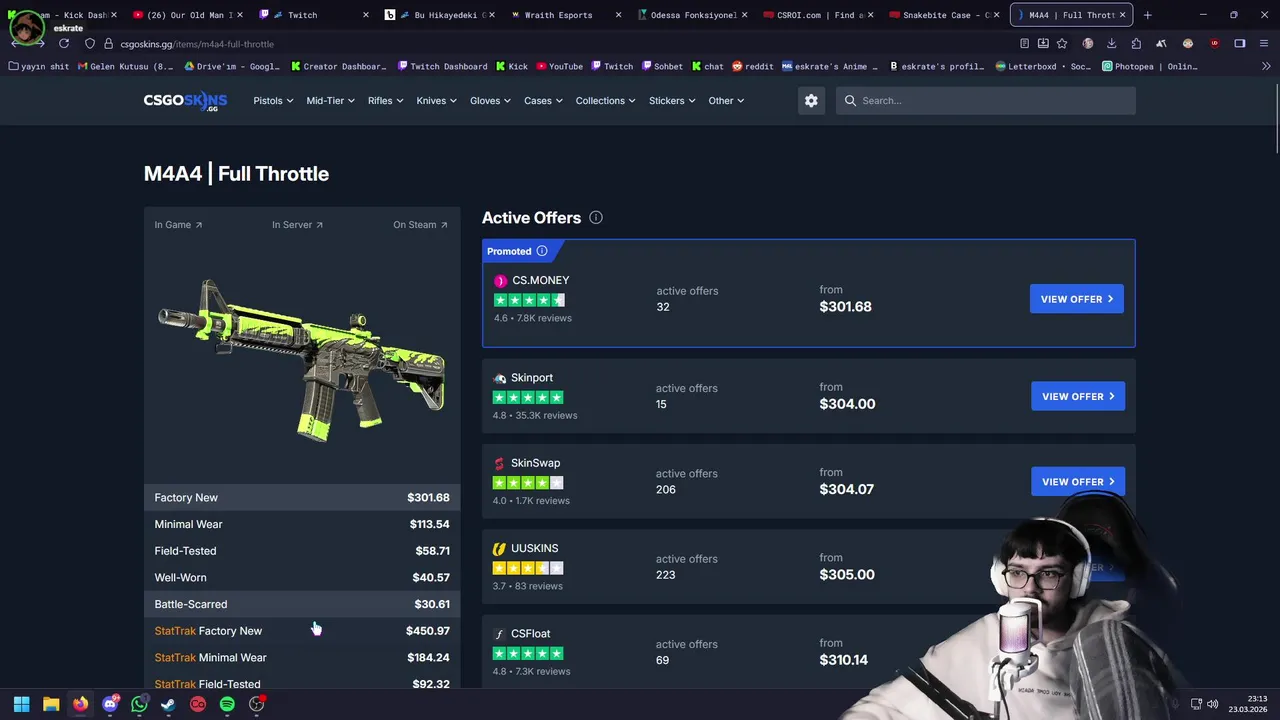Viewport: 1280px width, 720px height.
Task: Click the UUSKINS marketplace logo
Action: (499, 549)
